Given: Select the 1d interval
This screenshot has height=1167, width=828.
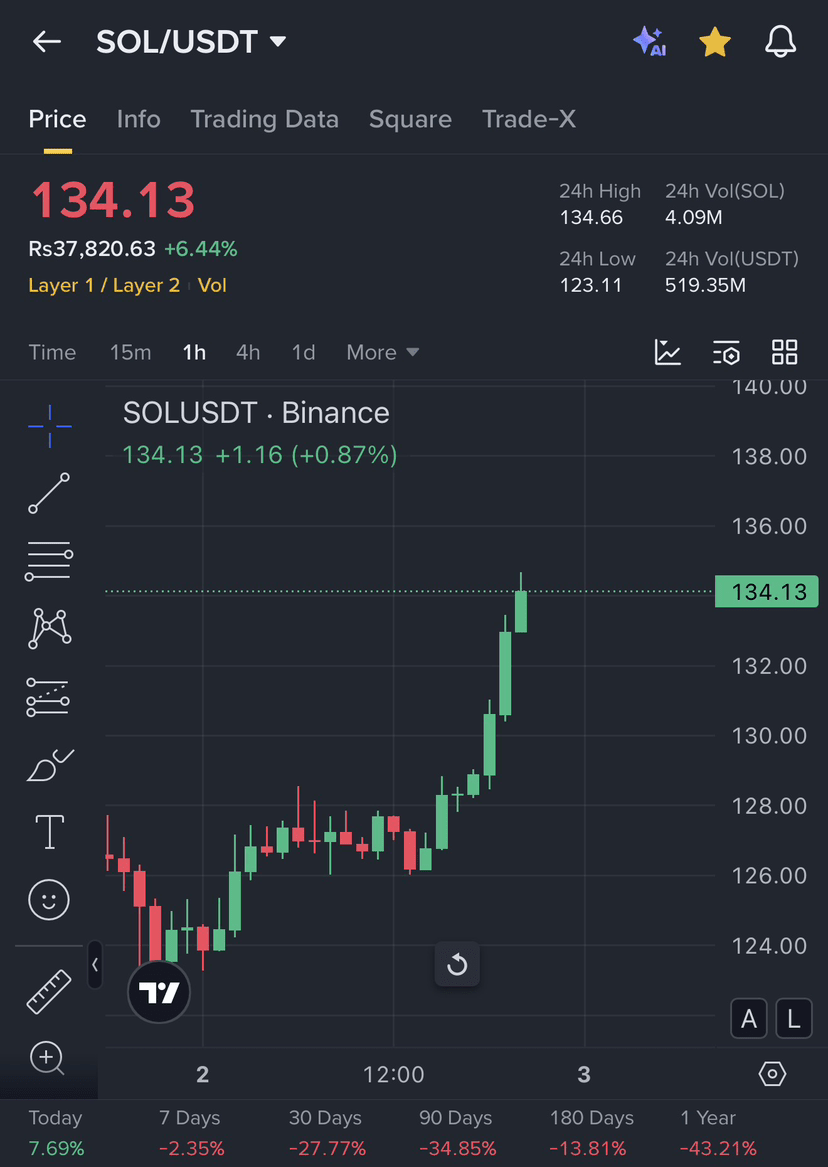Looking at the screenshot, I should point(303,352).
